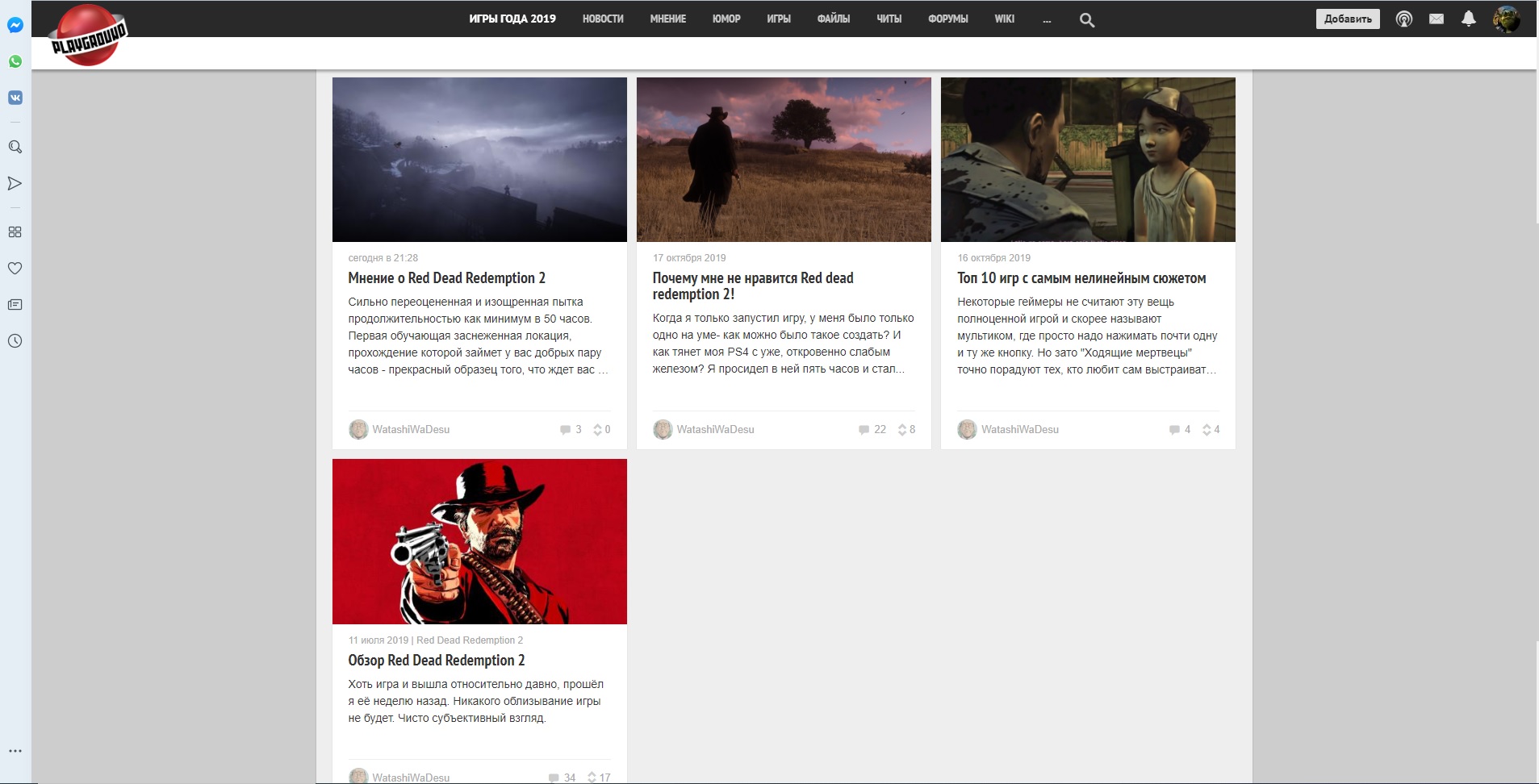Click the site search magnifier icon
The image size is (1539, 784).
point(1086,20)
